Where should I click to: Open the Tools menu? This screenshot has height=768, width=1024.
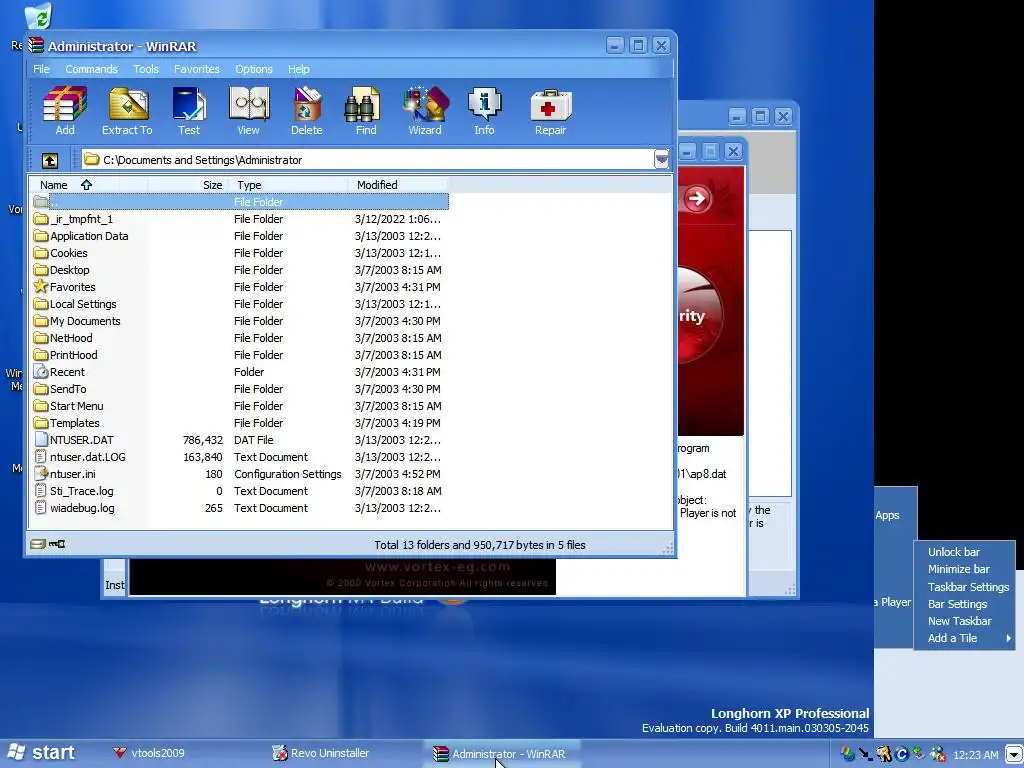(x=146, y=69)
